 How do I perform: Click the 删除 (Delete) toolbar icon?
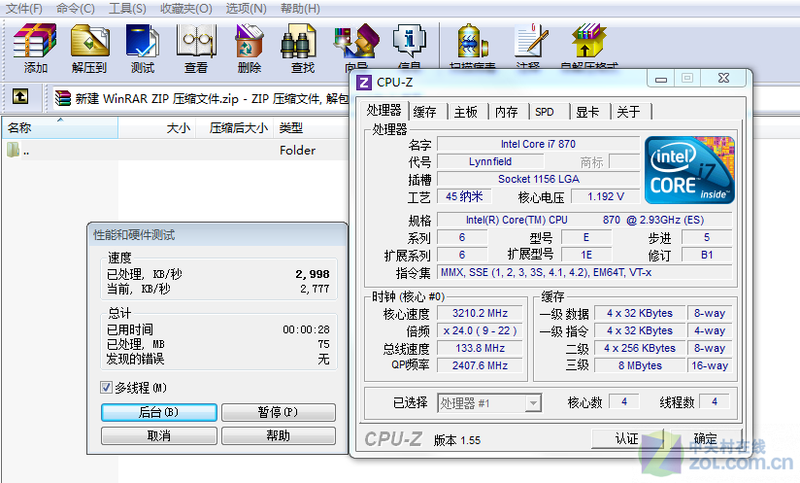[x=249, y=41]
